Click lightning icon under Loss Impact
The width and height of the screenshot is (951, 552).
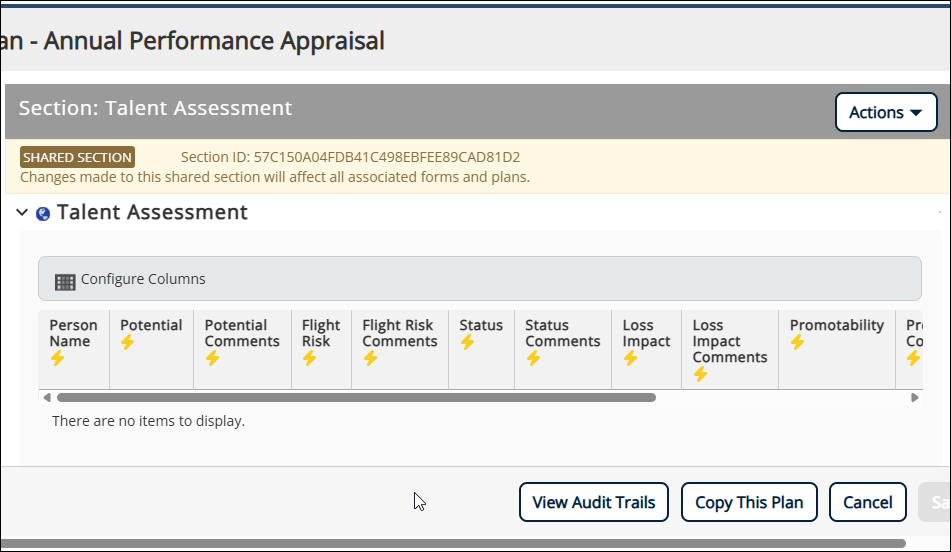630,358
